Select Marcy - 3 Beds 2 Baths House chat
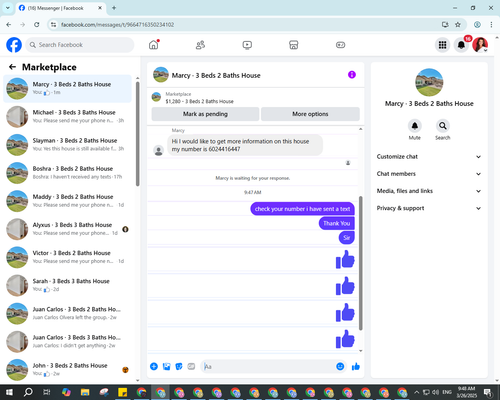The height and width of the screenshot is (400, 500). point(67,88)
